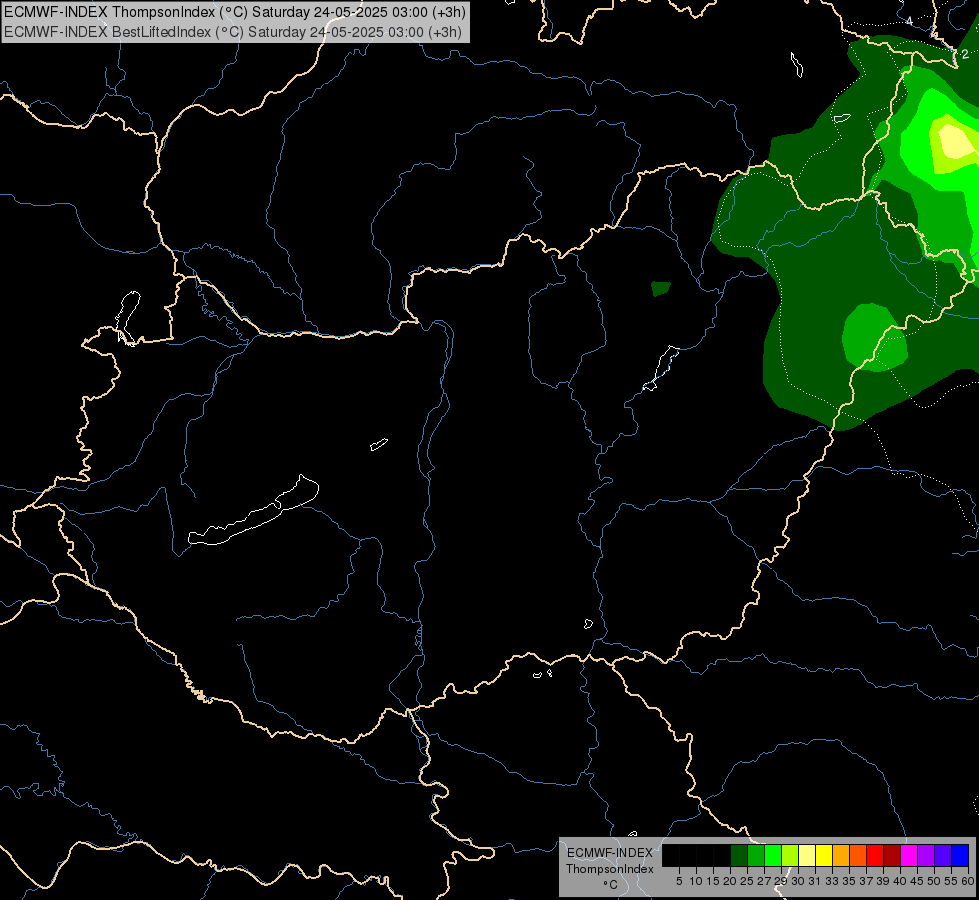Viewport: 979px width, 900px height.
Task: Click the magenta 40-45 legend swatch
Action: coord(909,855)
